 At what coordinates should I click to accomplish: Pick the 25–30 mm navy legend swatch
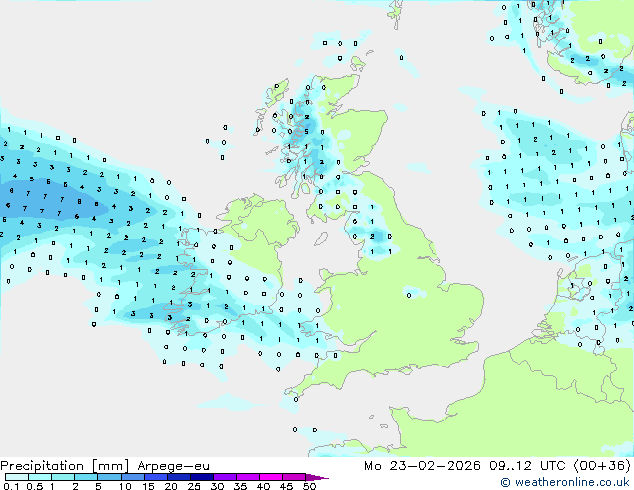[201, 477]
